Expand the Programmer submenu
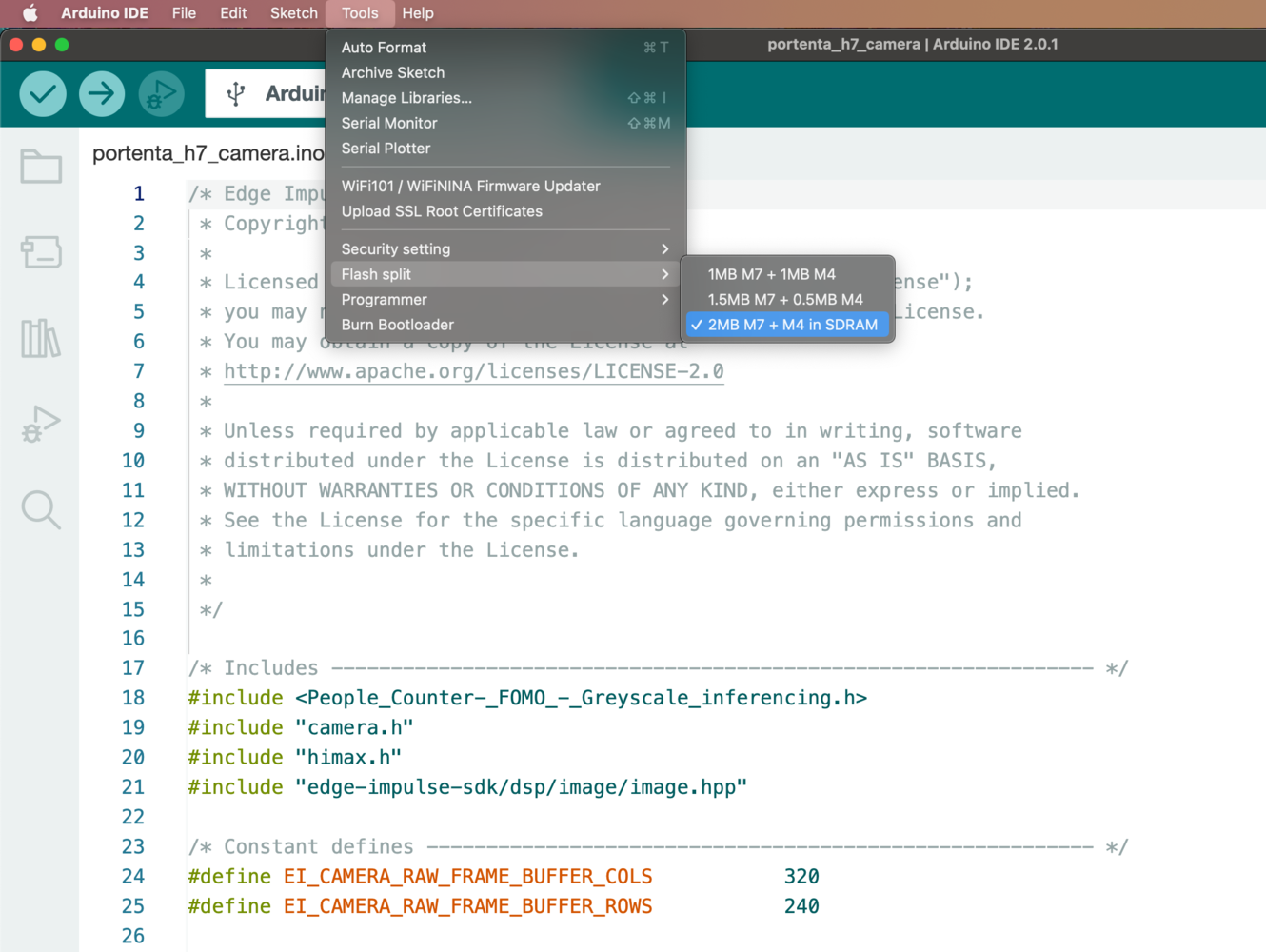 pos(505,299)
